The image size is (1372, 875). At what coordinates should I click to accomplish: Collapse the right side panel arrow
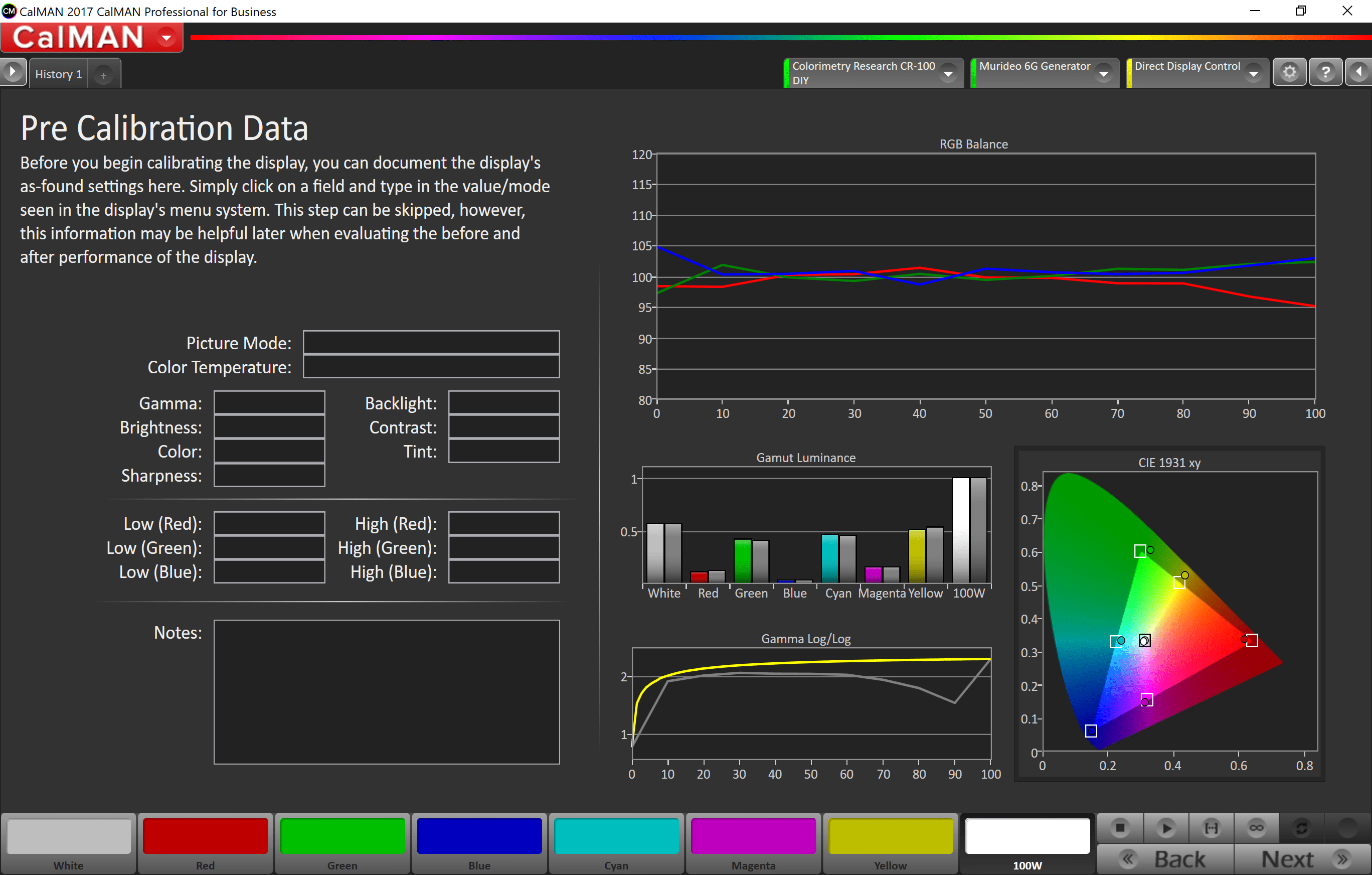(x=1359, y=72)
